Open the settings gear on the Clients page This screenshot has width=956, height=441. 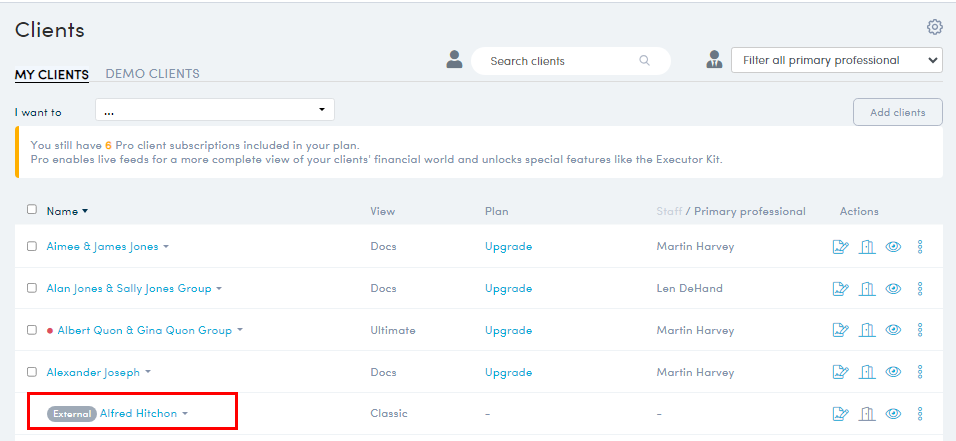(934, 27)
